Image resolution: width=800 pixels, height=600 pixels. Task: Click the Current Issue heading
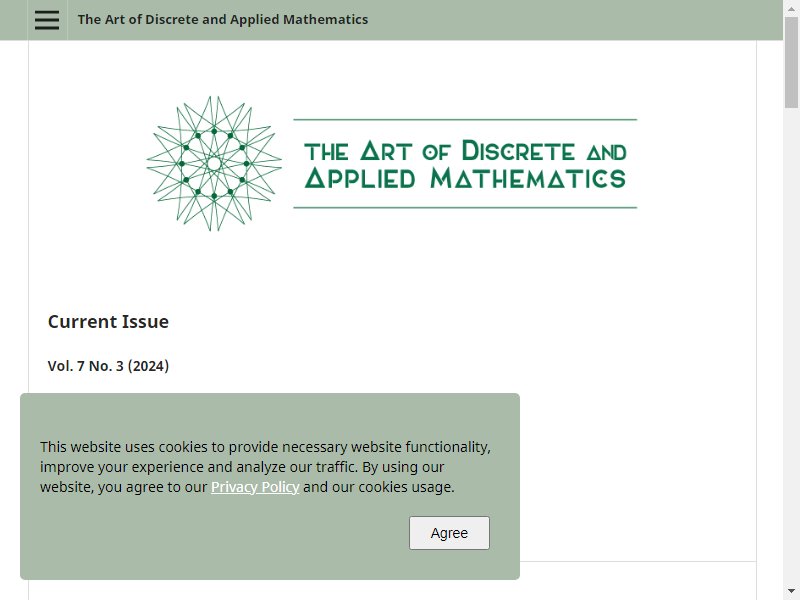point(108,321)
